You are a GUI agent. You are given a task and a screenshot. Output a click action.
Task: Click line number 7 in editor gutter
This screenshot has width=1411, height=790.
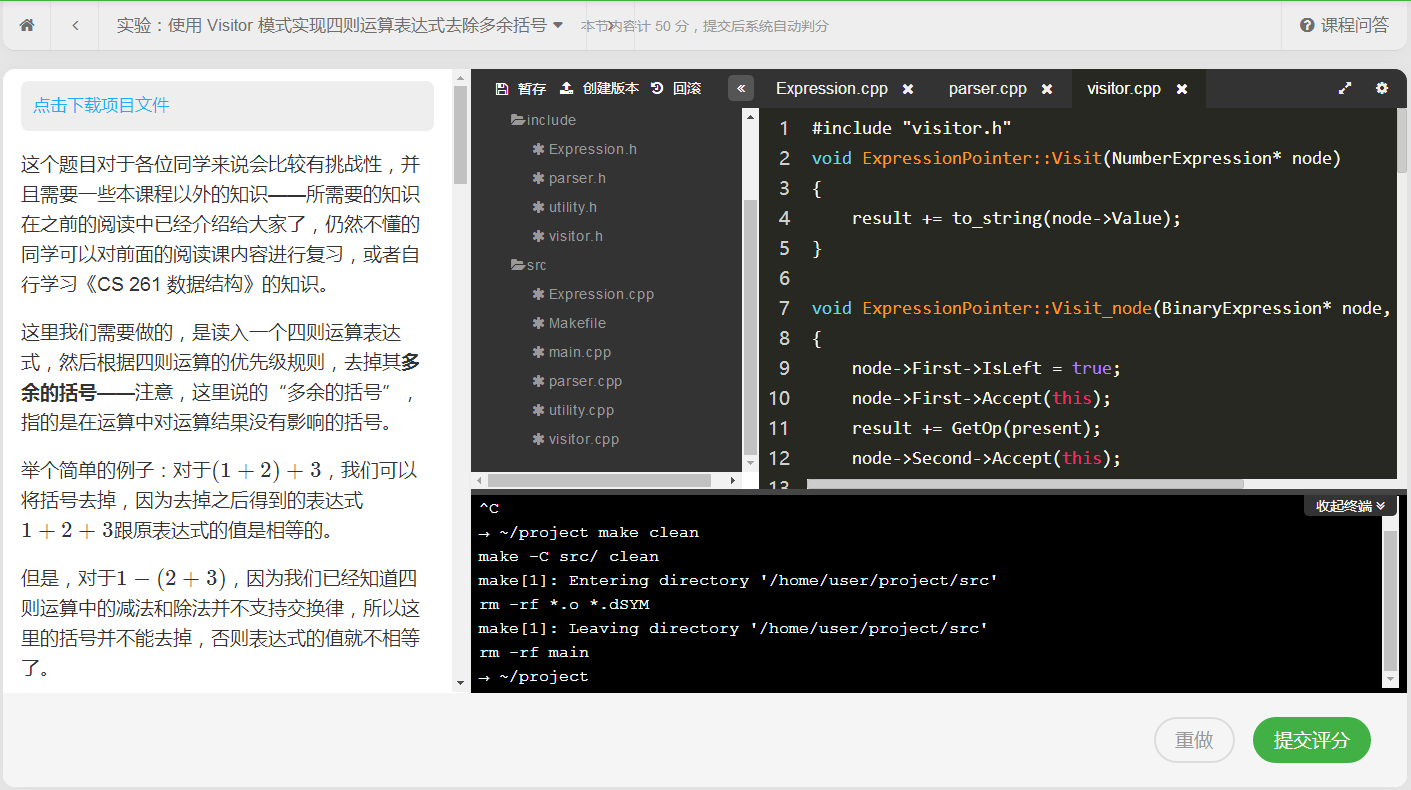[784, 308]
